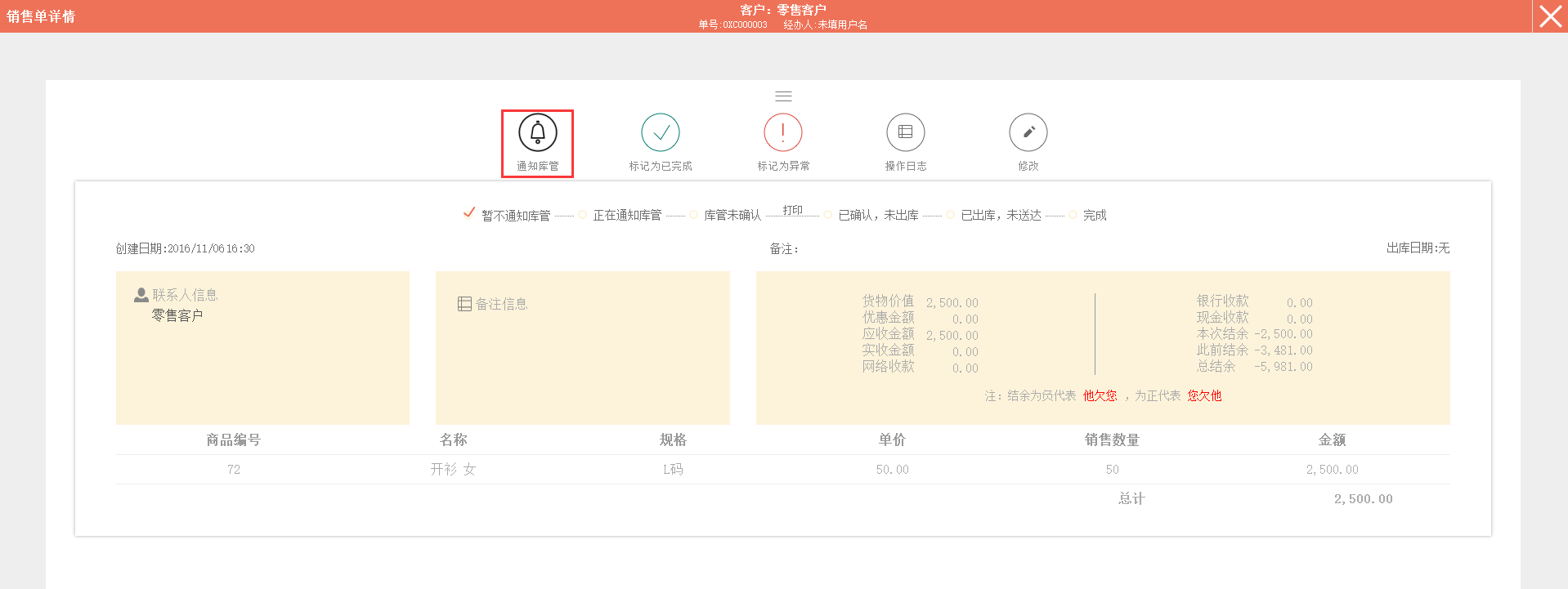Image resolution: width=1568 pixels, height=589 pixels.
Task: Edit the order with 修改 pencil icon
Action: point(1028,132)
